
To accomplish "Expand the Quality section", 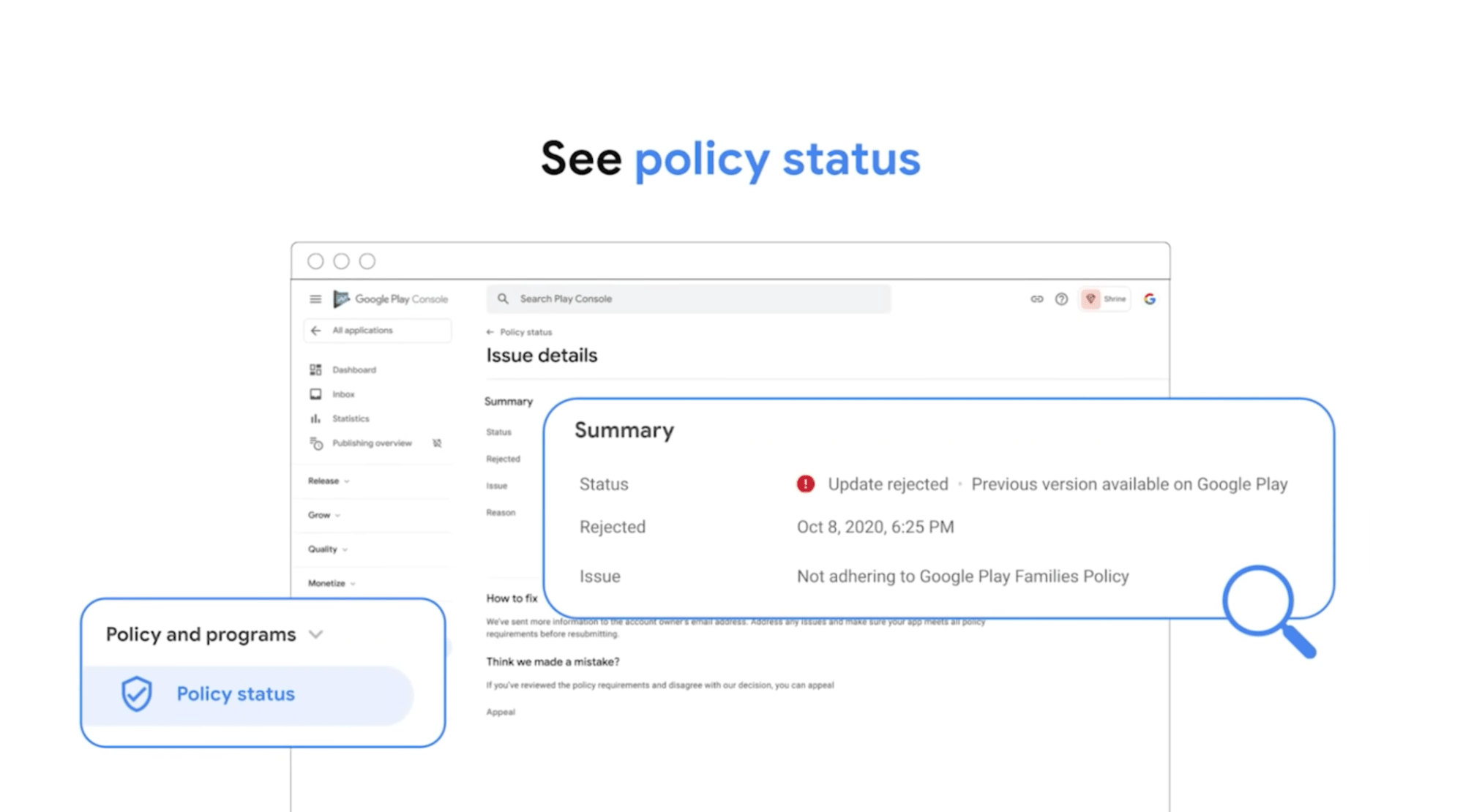I will (x=328, y=549).
